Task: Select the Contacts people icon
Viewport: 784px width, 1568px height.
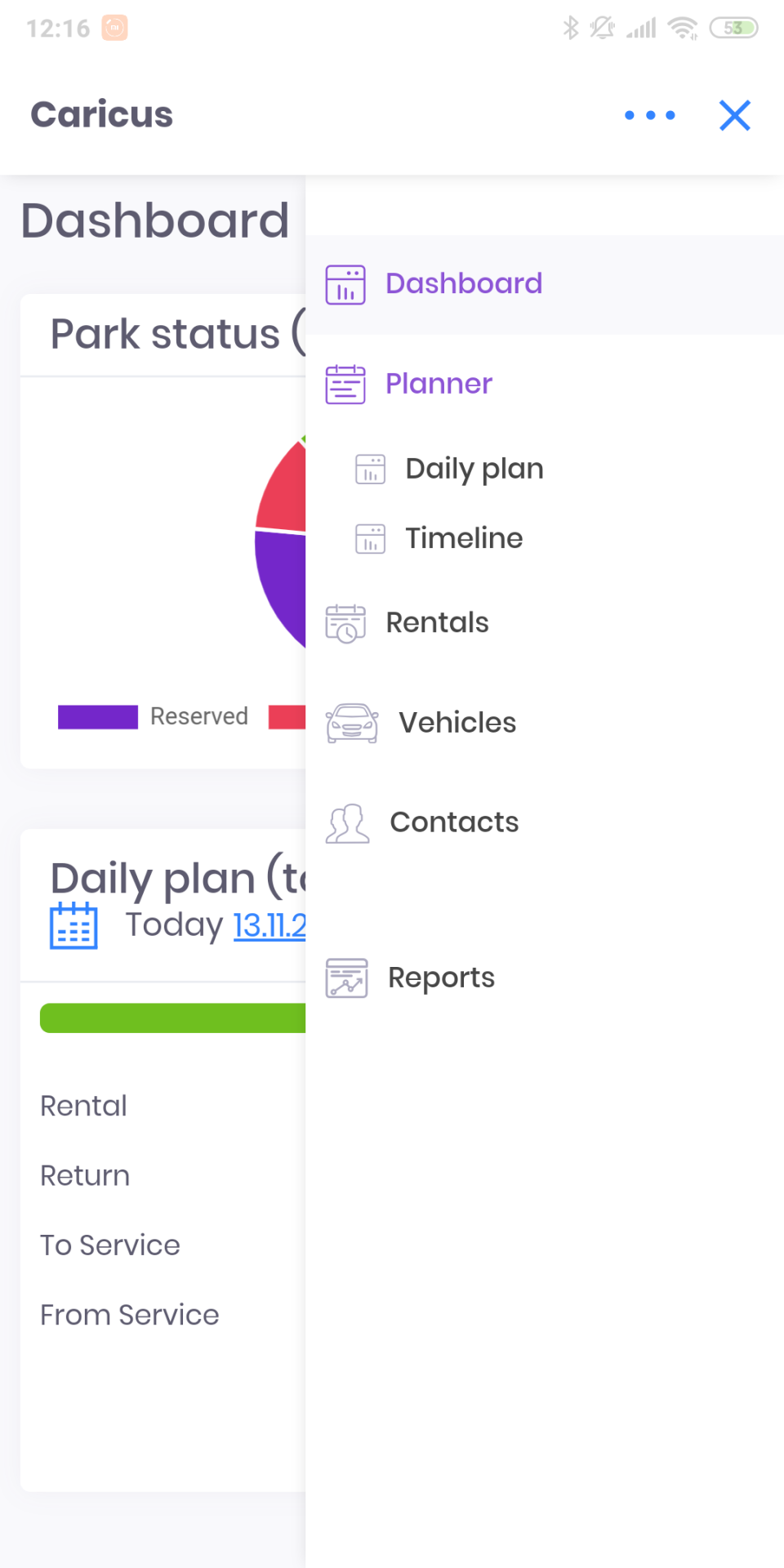Action: (x=346, y=823)
